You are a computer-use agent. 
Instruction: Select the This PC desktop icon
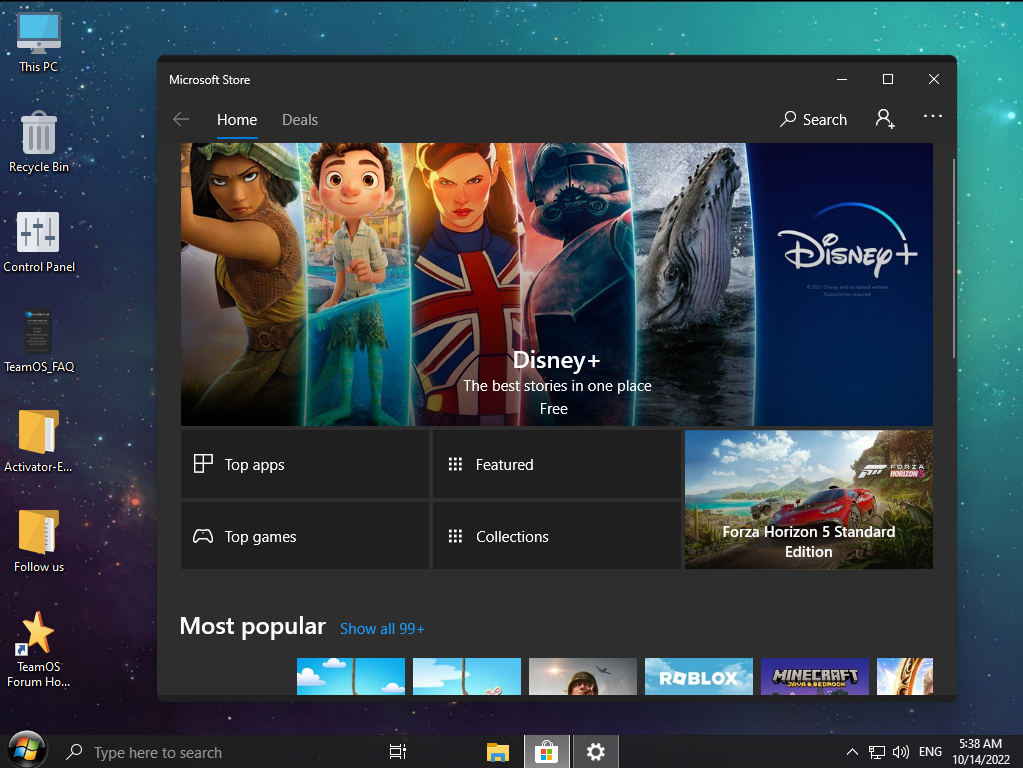point(38,42)
